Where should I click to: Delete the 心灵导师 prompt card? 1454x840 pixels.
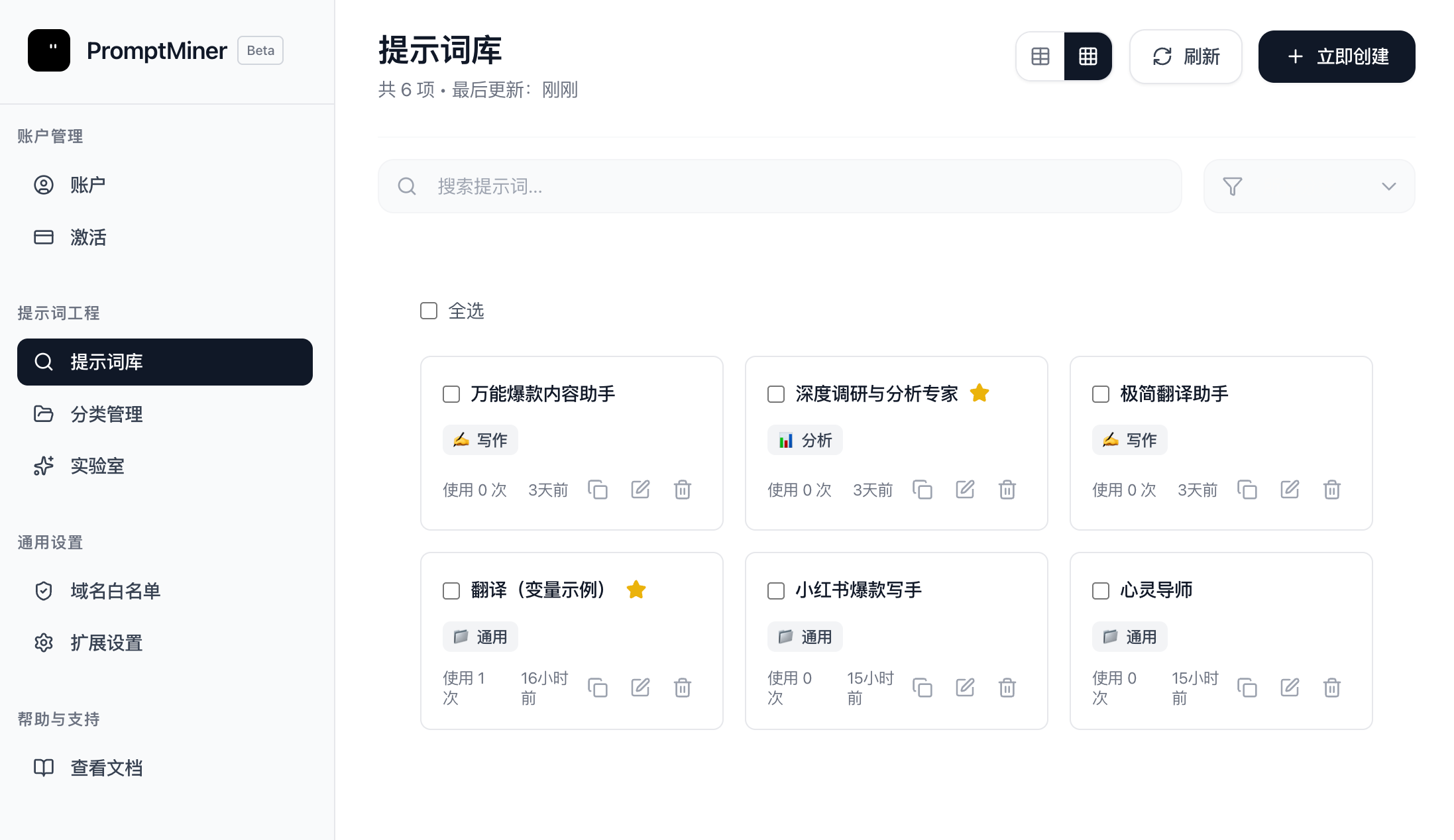[x=1331, y=687]
